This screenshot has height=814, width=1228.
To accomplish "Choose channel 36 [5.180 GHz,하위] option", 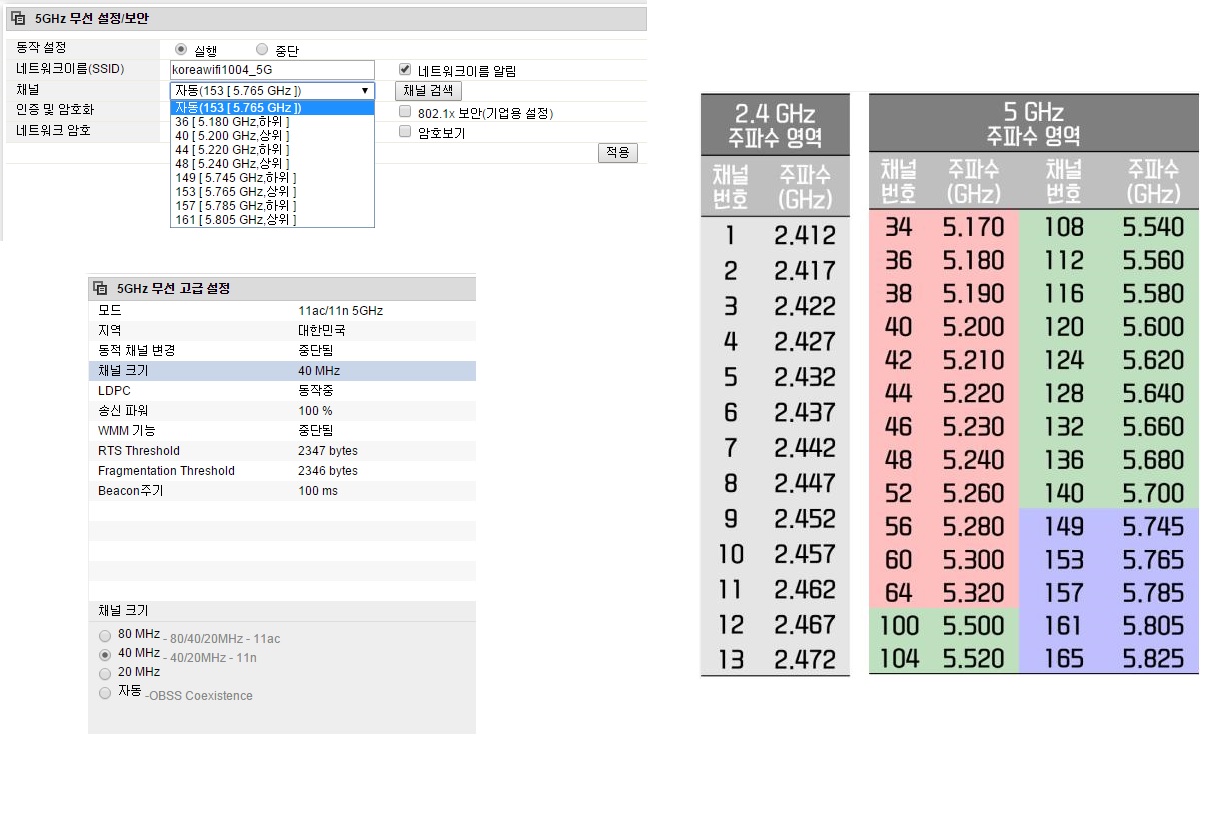I will tap(272, 121).
